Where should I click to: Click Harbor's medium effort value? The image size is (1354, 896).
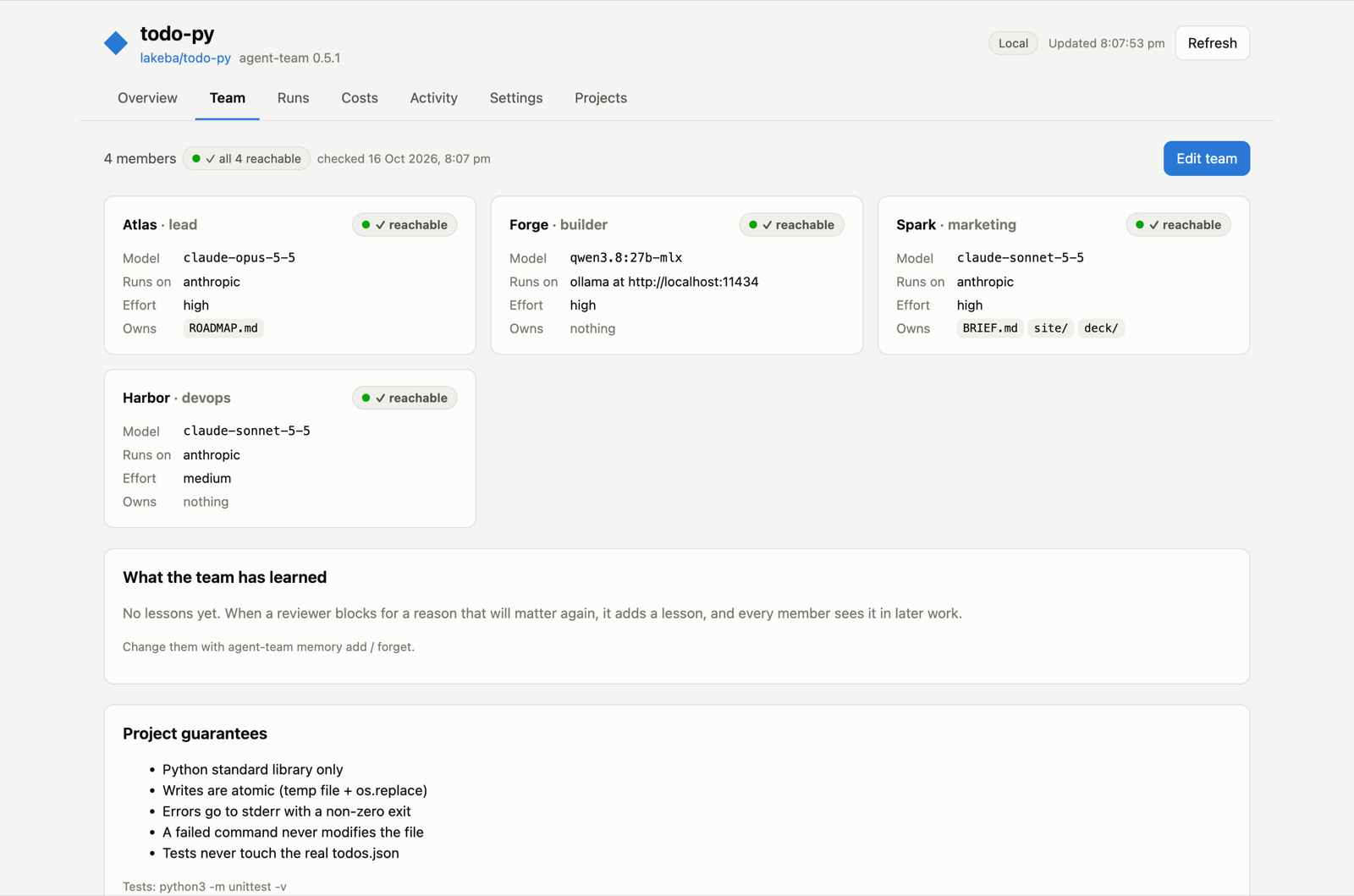click(207, 479)
